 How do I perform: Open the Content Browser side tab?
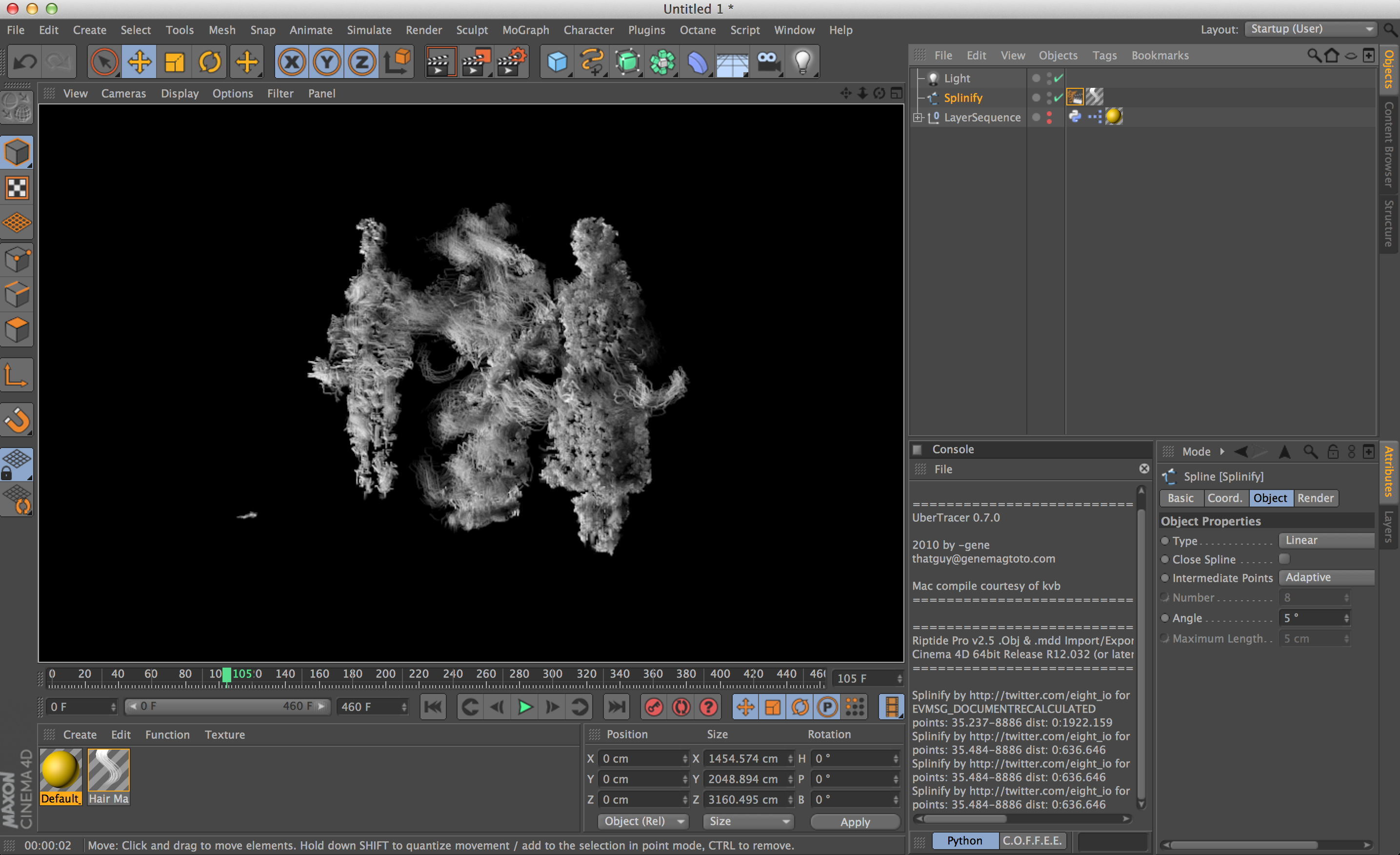(1390, 144)
